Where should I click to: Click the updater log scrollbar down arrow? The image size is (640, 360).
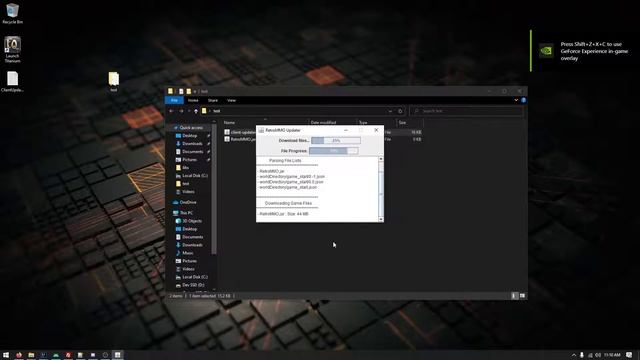coord(381,220)
